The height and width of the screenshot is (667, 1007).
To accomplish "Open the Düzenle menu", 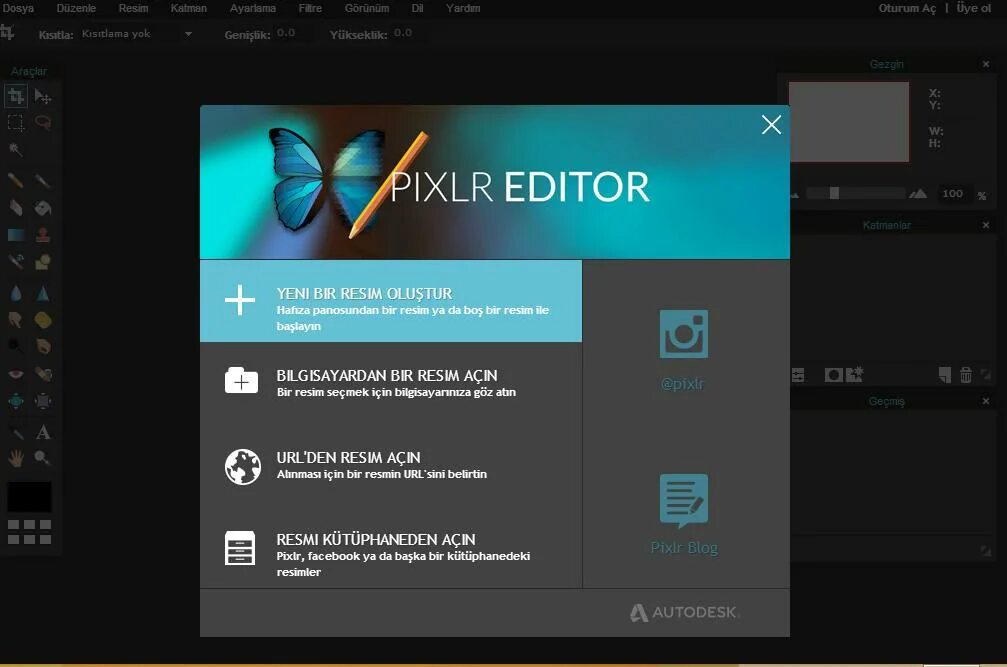I will [76, 8].
